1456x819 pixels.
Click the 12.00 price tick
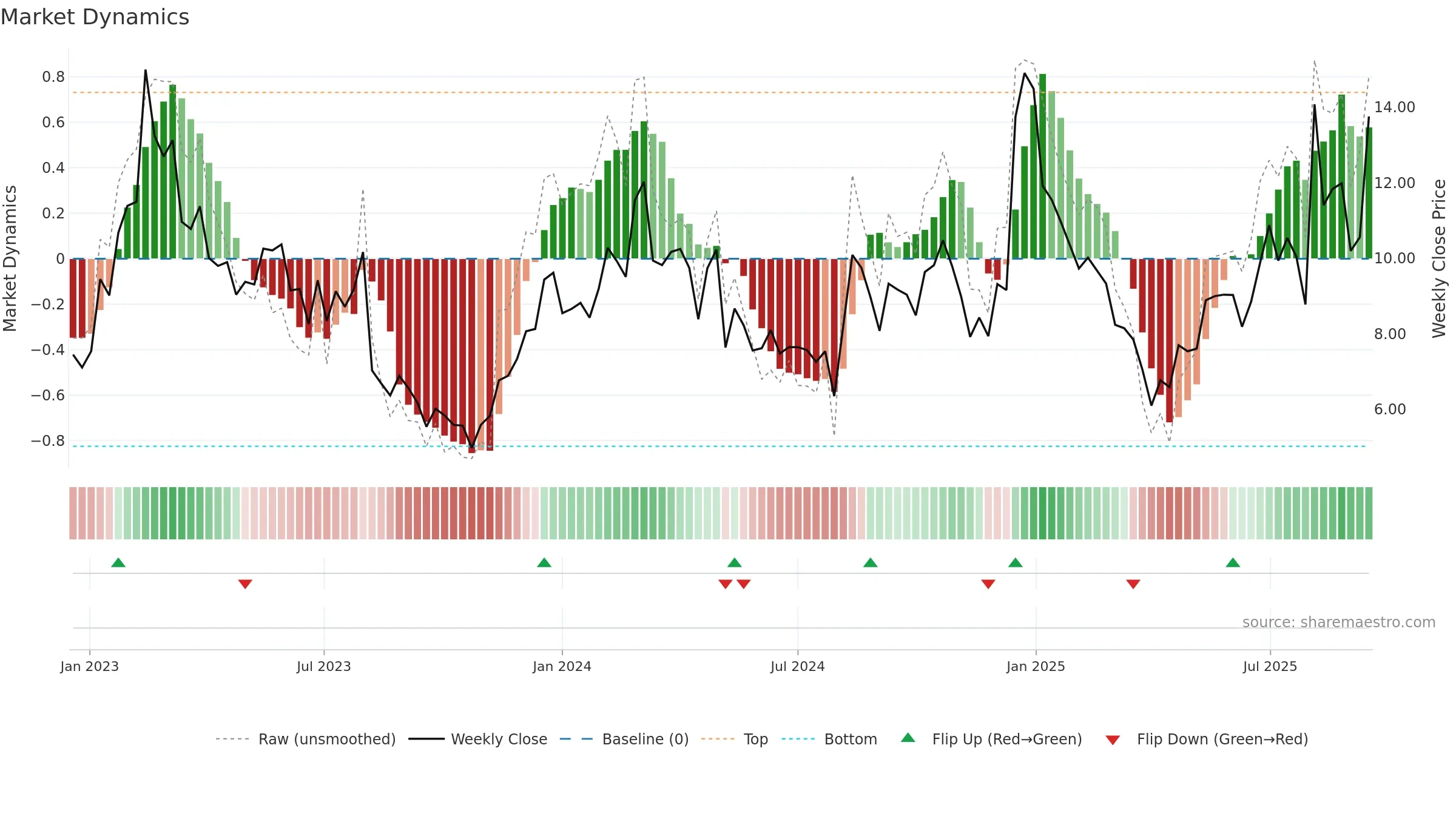[x=1395, y=183]
